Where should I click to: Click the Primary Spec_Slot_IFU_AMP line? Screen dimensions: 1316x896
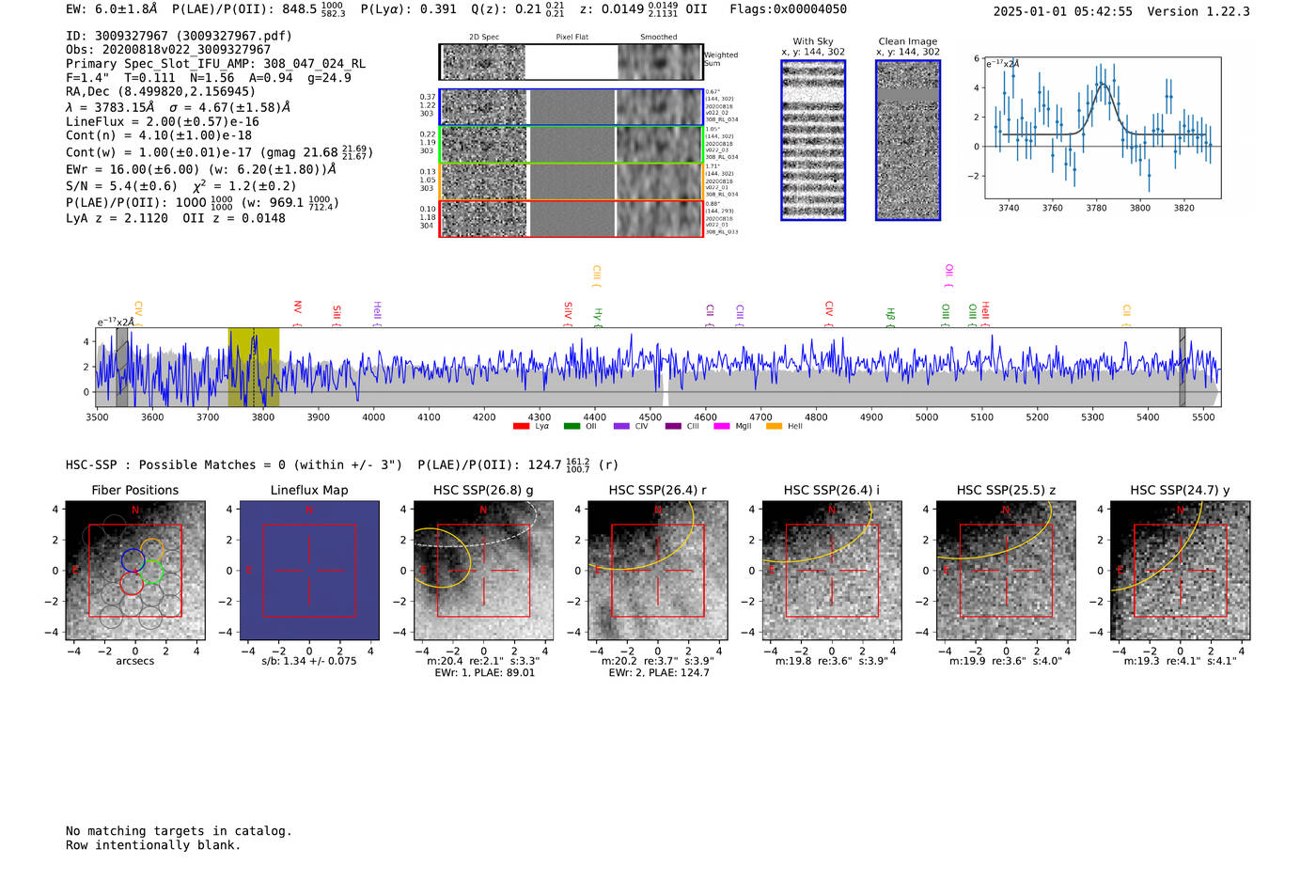pos(216,64)
